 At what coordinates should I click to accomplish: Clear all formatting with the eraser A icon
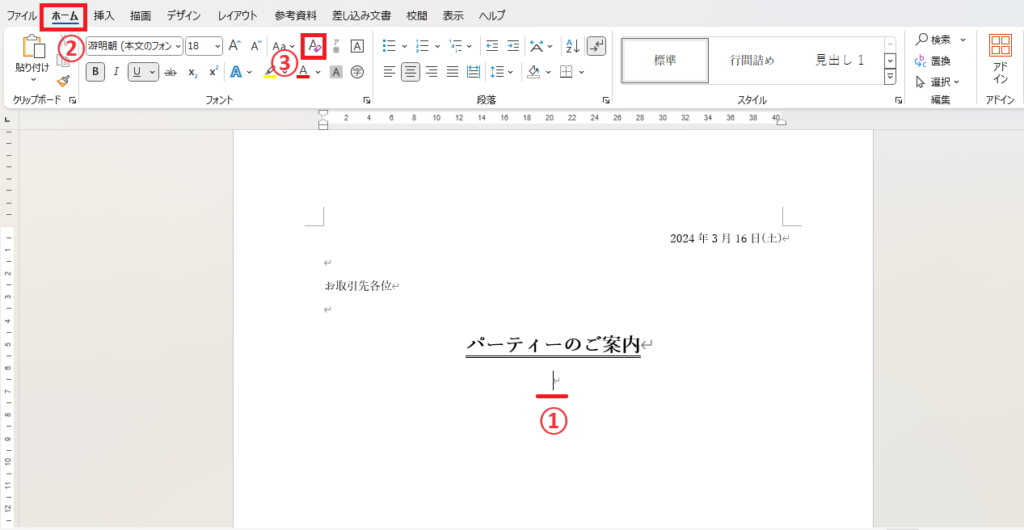click(314, 46)
